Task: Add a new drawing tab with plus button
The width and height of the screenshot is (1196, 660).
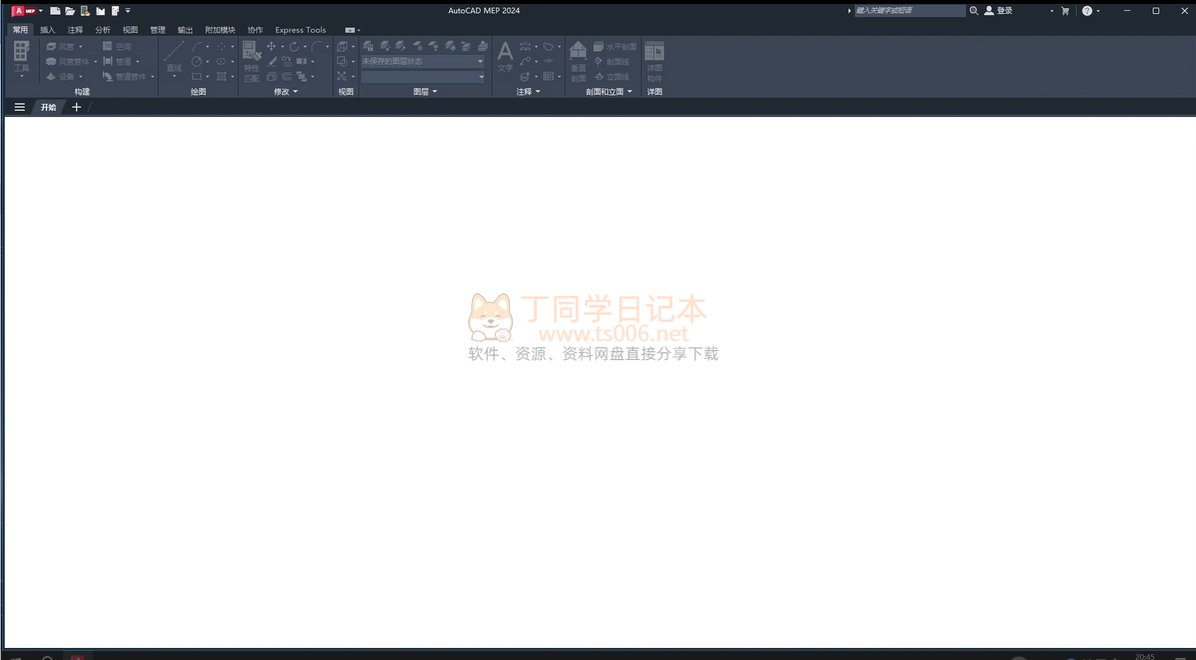Action: pyautogui.click(x=77, y=107)
